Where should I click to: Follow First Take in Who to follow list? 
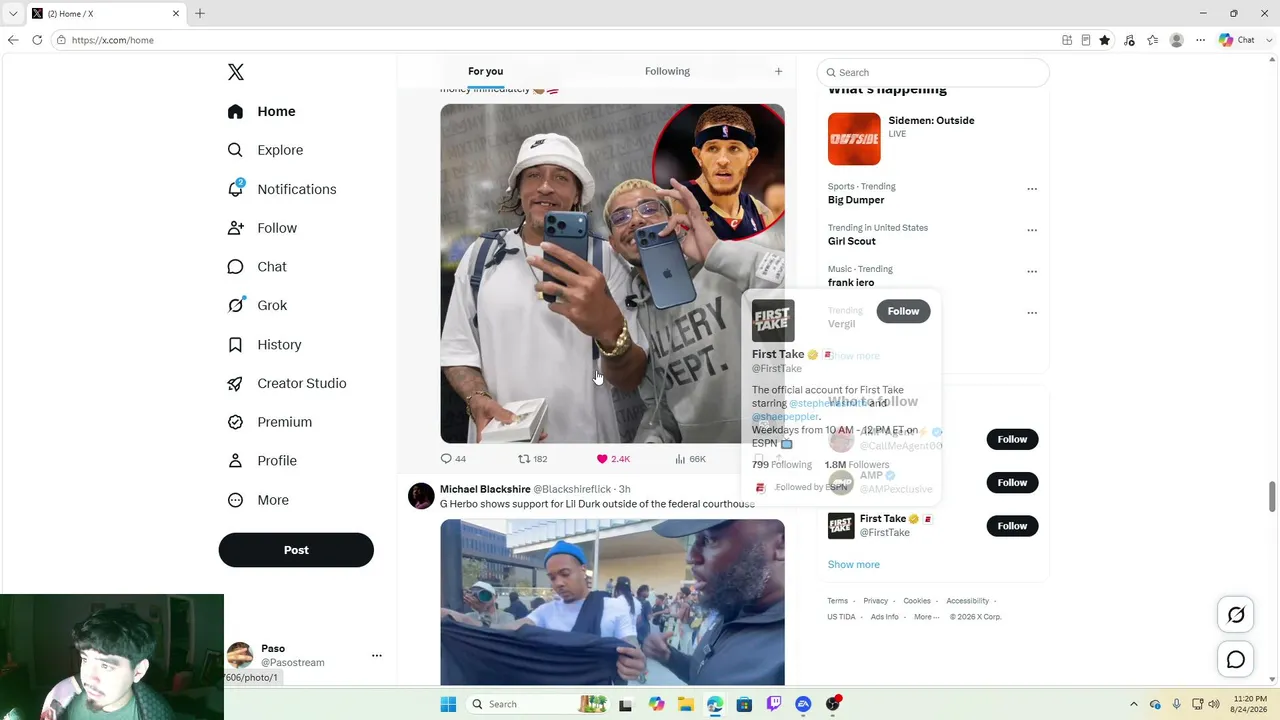[x=1012, y=526]
